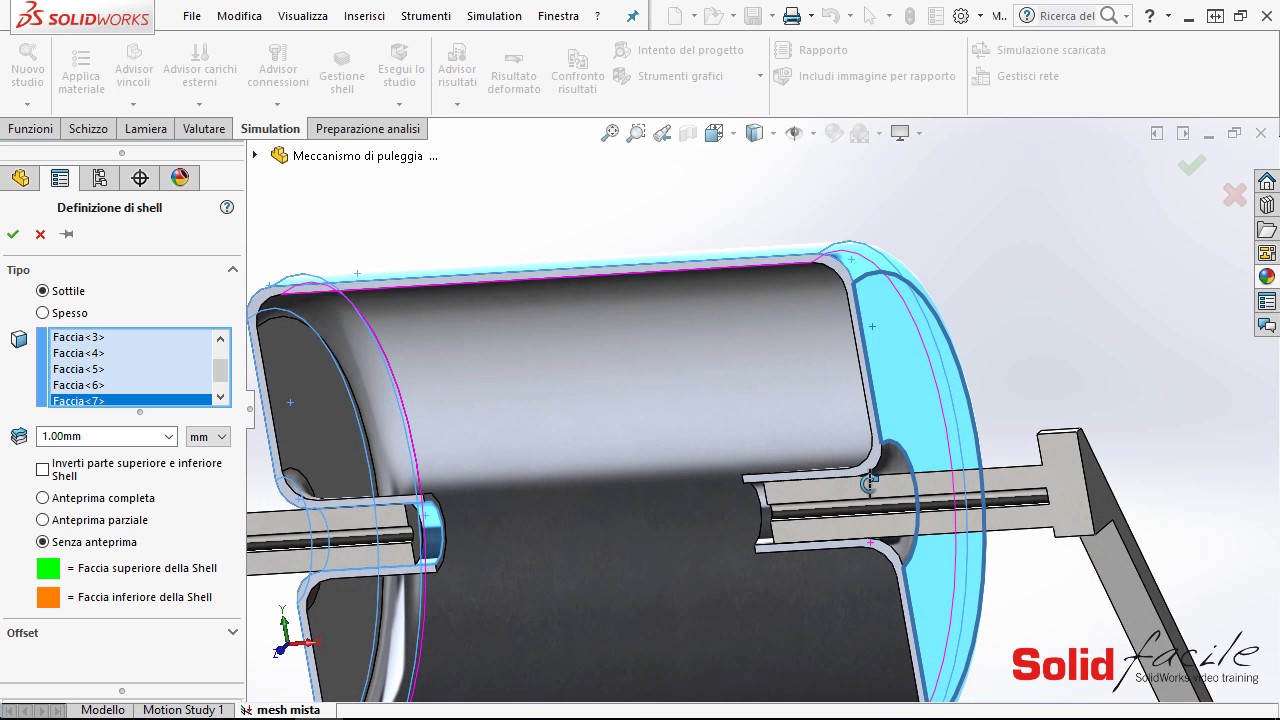Click the Zoom to fit magnifier icon
The image size is (1280, 720).
(x=609, y=133)
